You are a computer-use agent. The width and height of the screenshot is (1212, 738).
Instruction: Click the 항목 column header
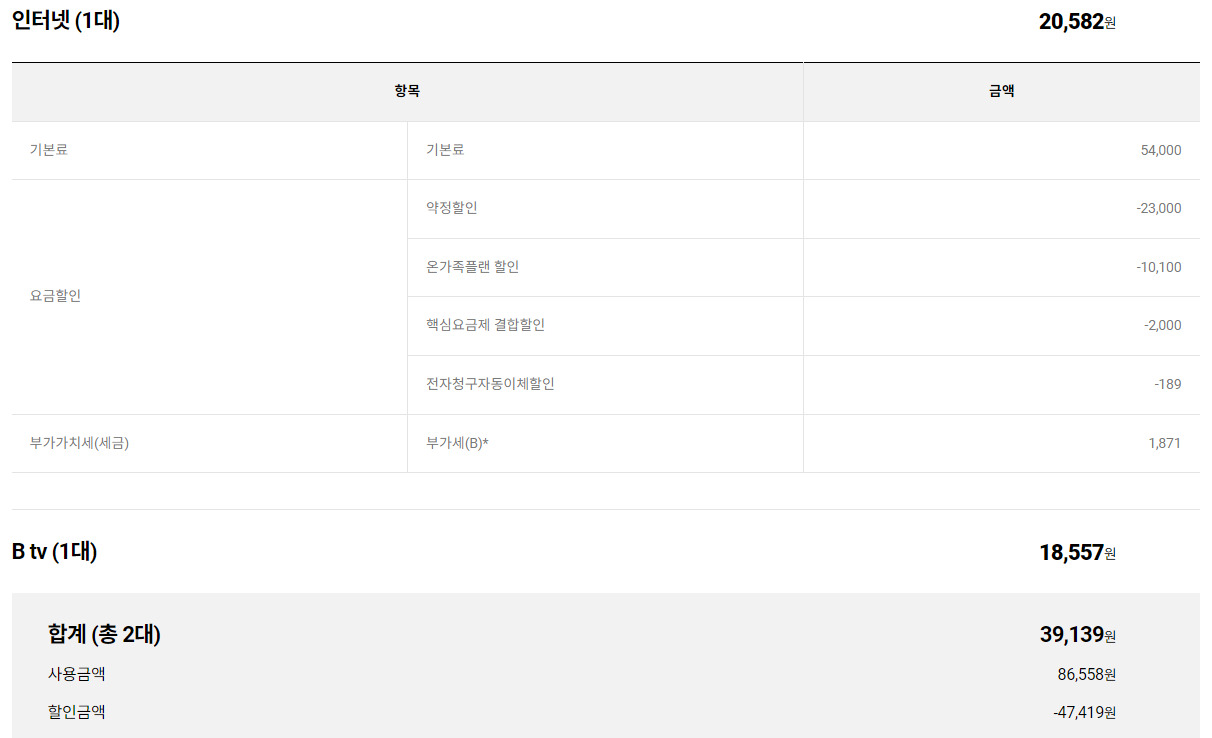[407, 91]
